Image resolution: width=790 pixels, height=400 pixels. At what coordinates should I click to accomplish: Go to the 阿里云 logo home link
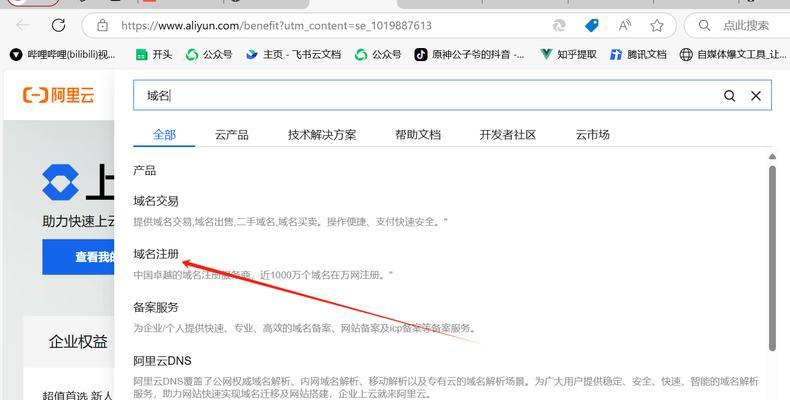[58, 95]
